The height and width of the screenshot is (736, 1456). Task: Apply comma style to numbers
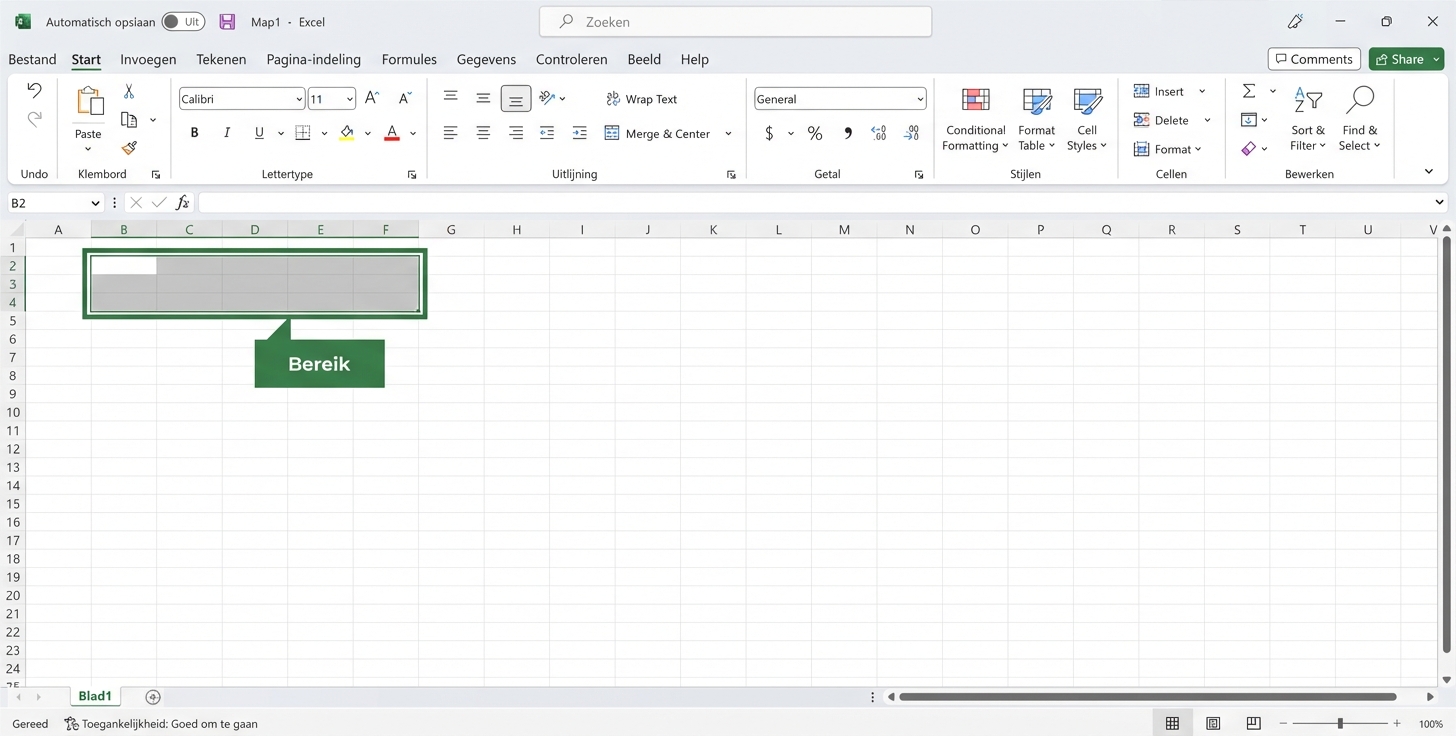point(847,132)
